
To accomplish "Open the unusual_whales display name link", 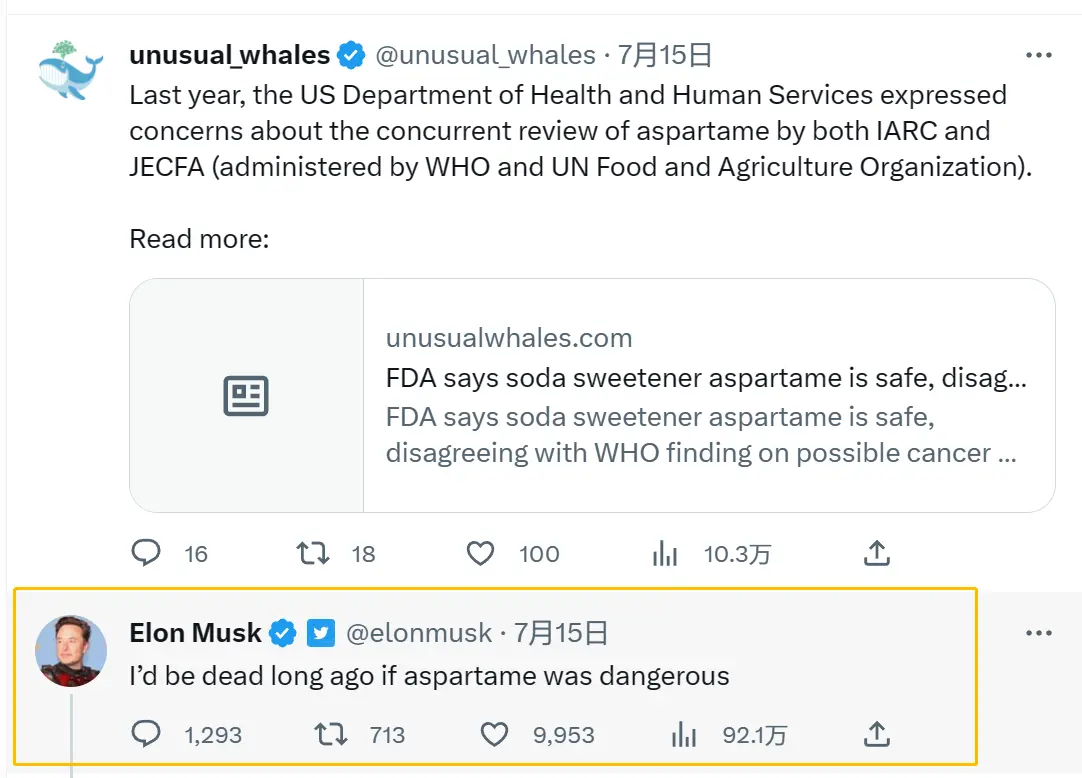I will click(229, 55).
